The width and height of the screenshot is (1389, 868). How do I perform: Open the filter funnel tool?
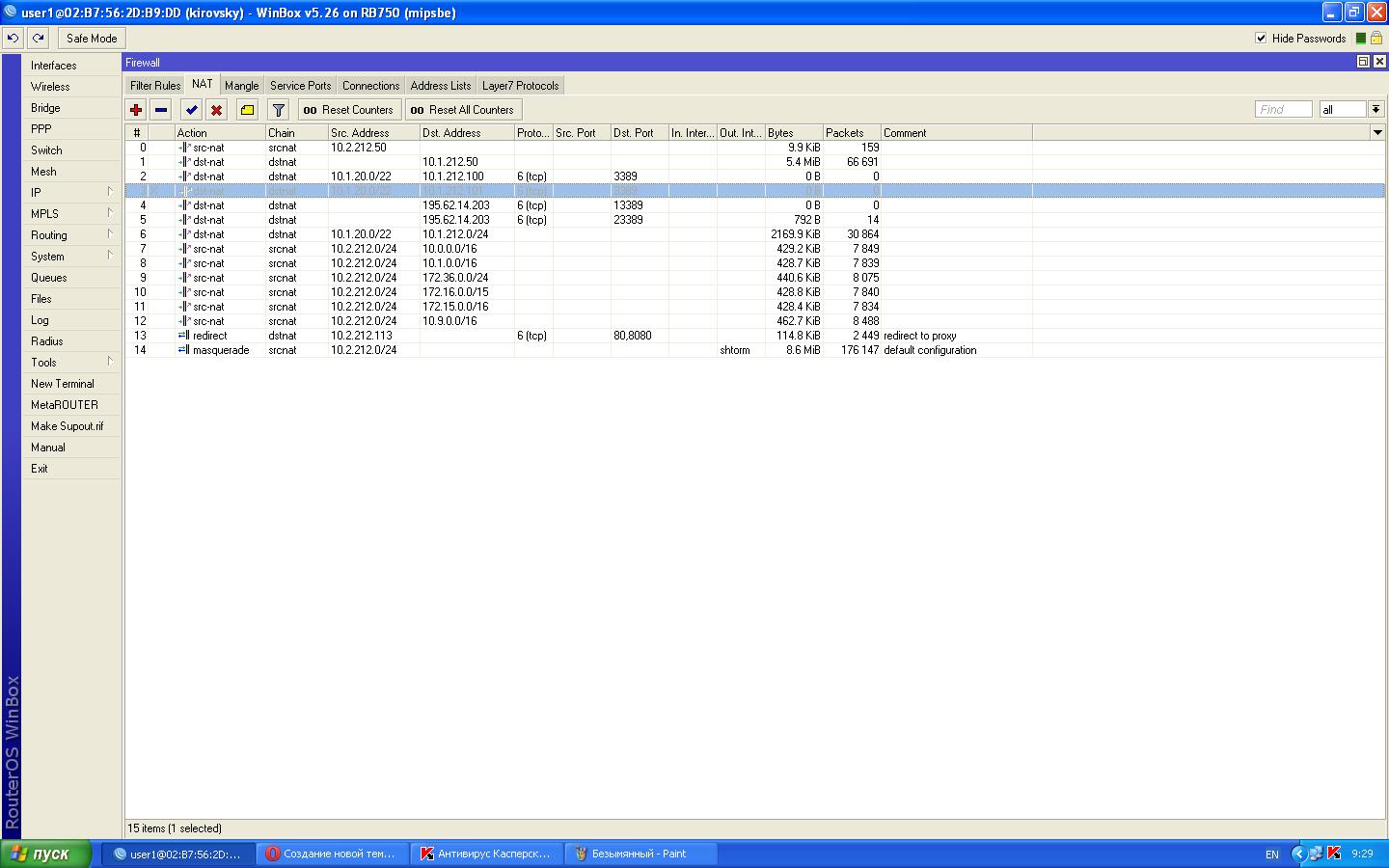(x=279, y=110)
